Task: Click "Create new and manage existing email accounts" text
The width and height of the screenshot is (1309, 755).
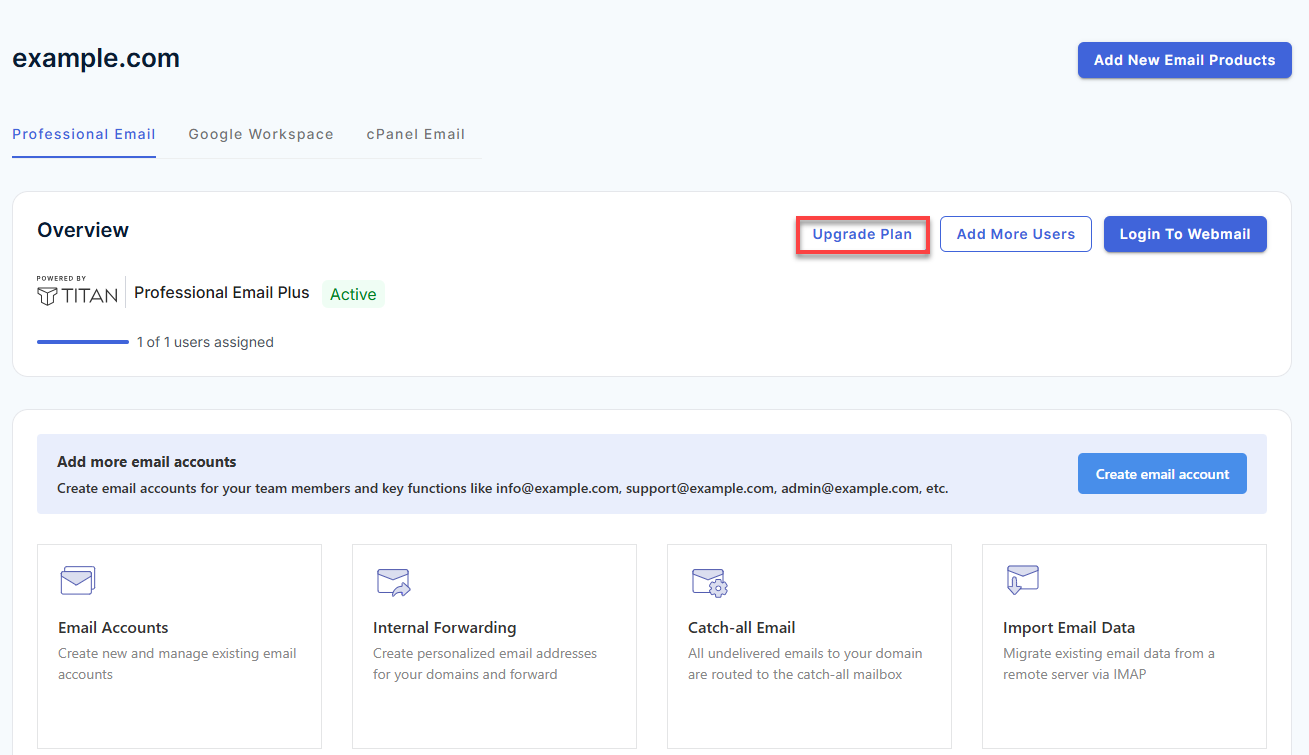Action: (177, 664)
